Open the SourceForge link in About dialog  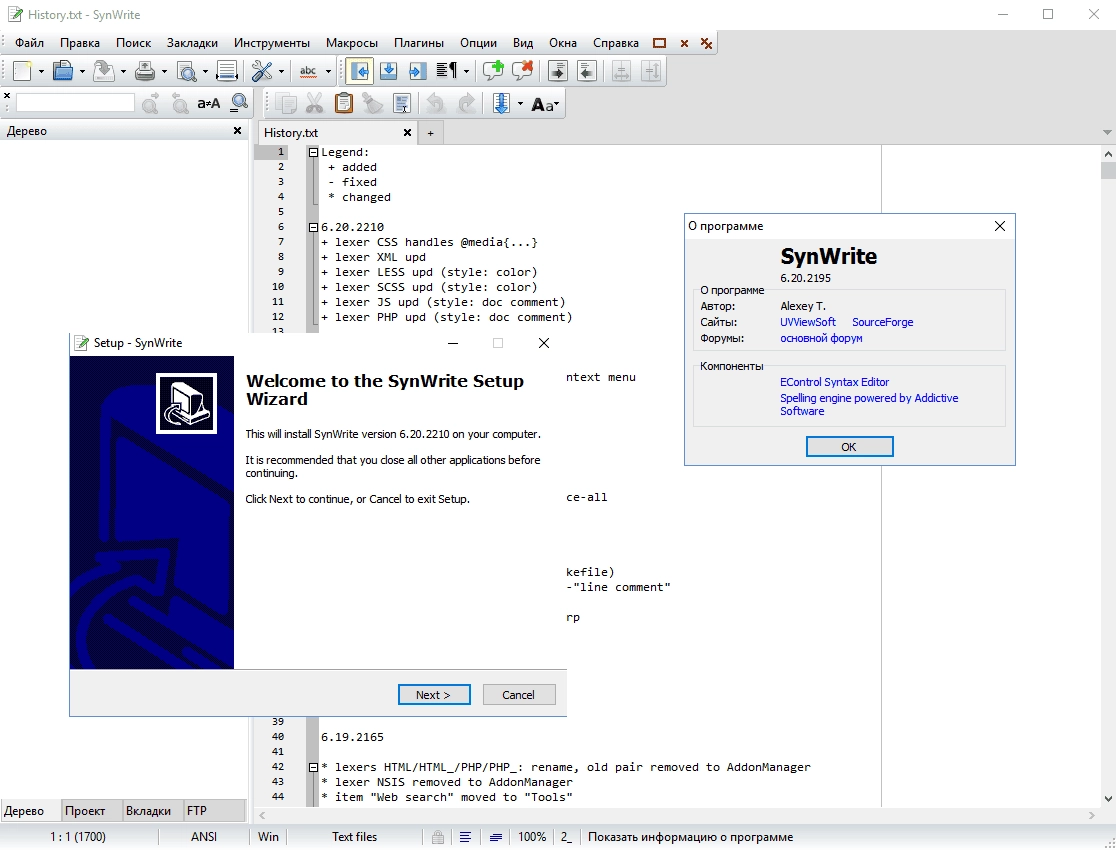click(883, 322)
